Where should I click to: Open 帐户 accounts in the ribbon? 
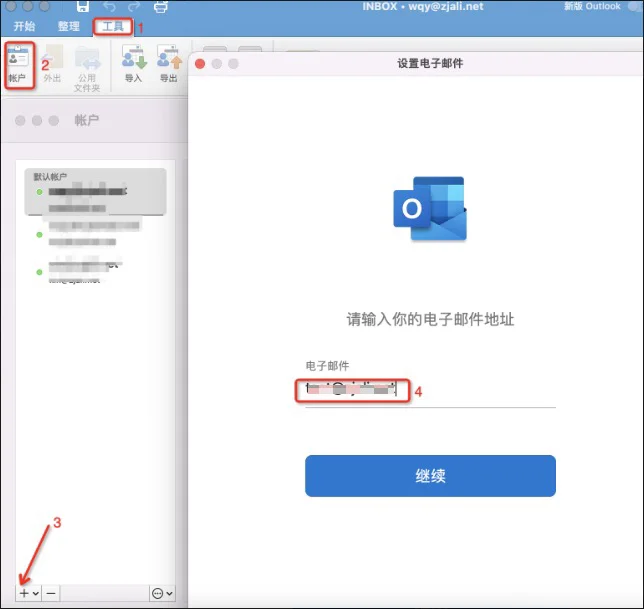[x=18, y=64]
